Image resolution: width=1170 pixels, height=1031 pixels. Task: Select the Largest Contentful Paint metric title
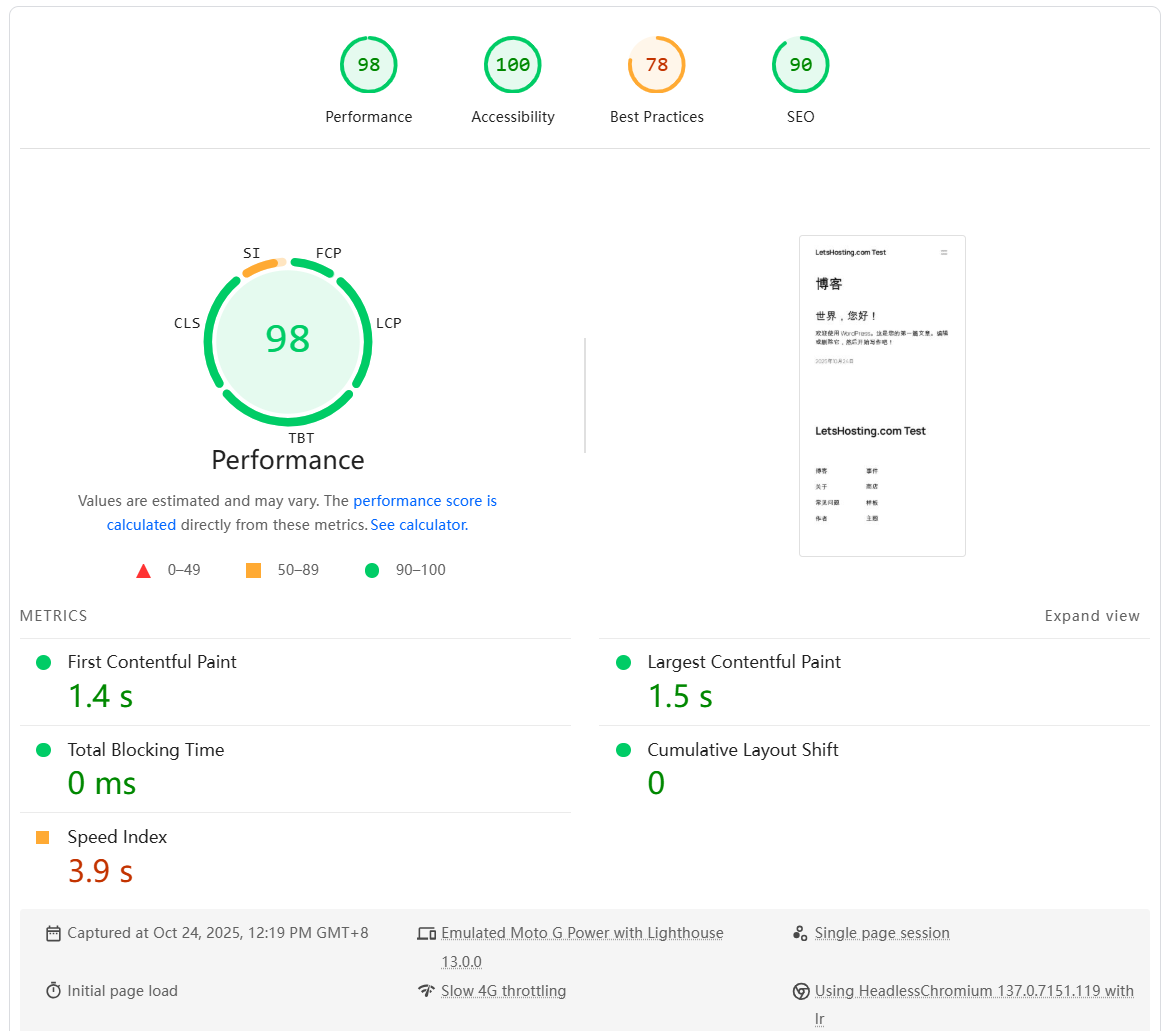click(x=744, y=662)
